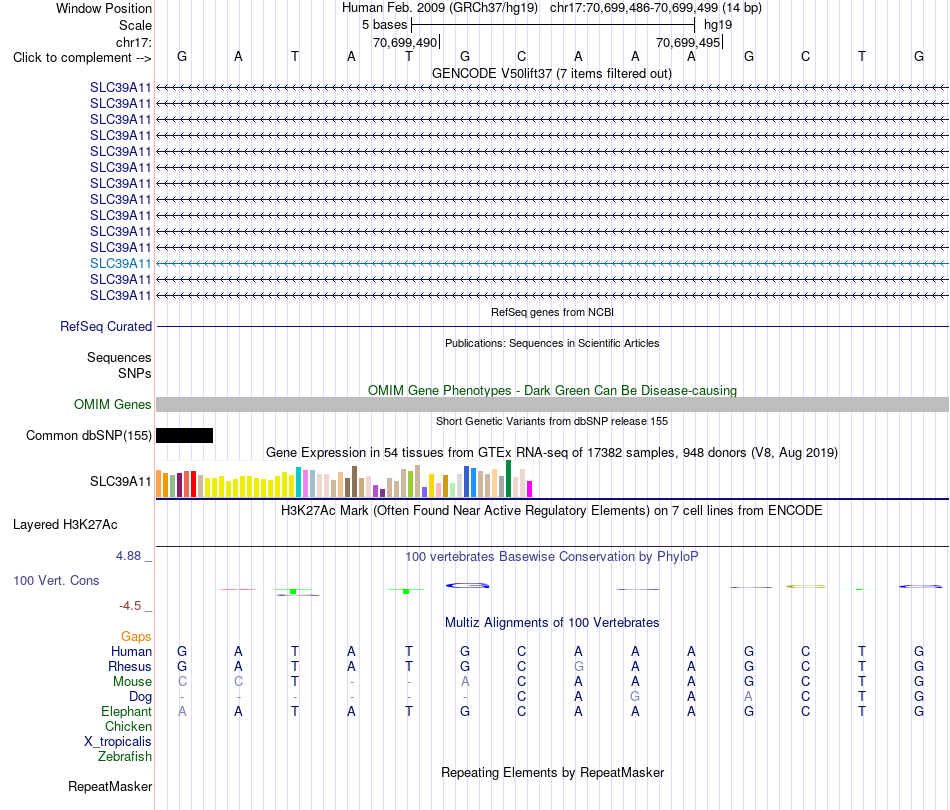Click the RepeatMasker track label
This screenshot has height=810, width=950.
click(x=110, y=786)
